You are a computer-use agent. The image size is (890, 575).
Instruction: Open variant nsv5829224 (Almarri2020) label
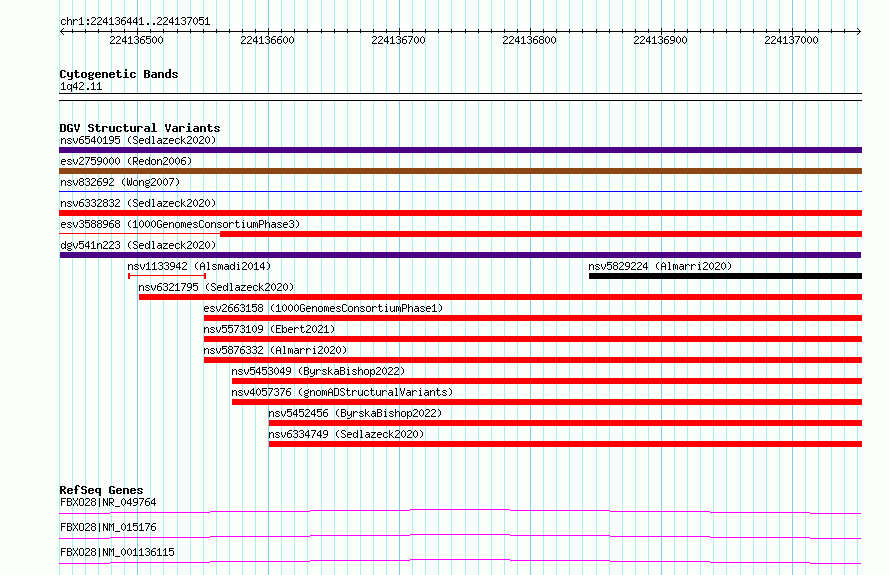[660, 266]
